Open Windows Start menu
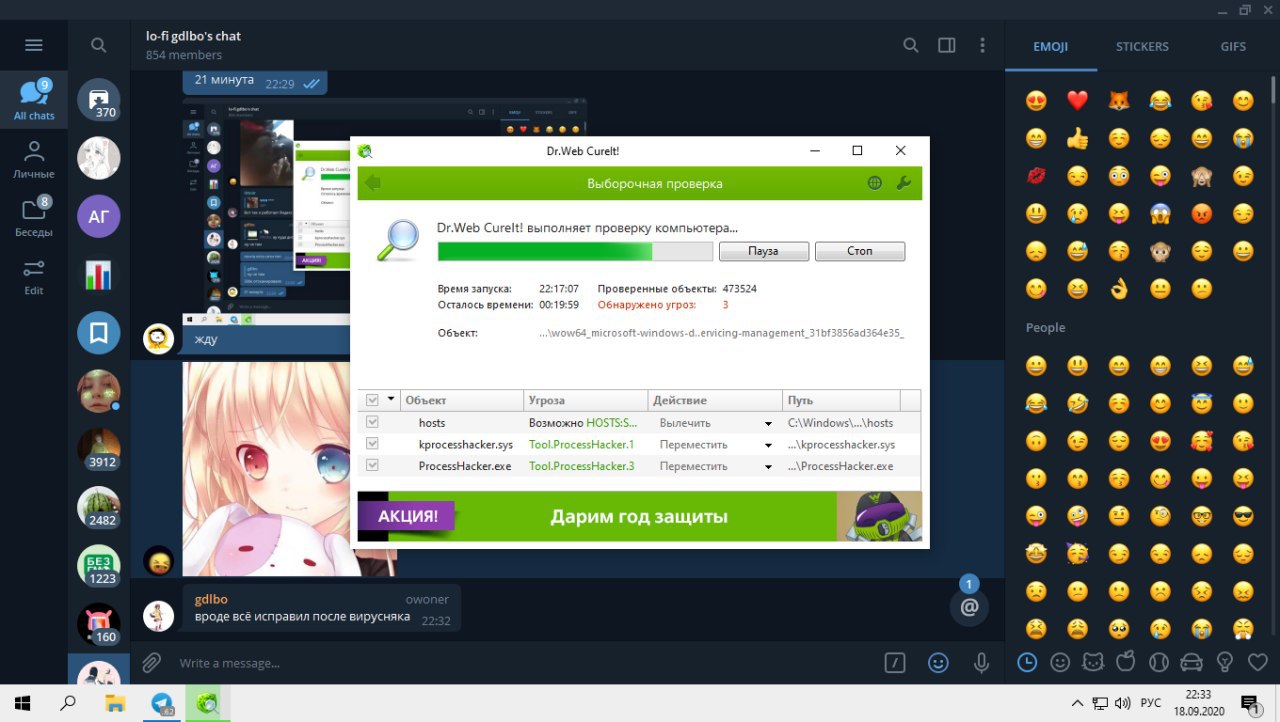The image size is (1280, 722). (x=22, y=703)
